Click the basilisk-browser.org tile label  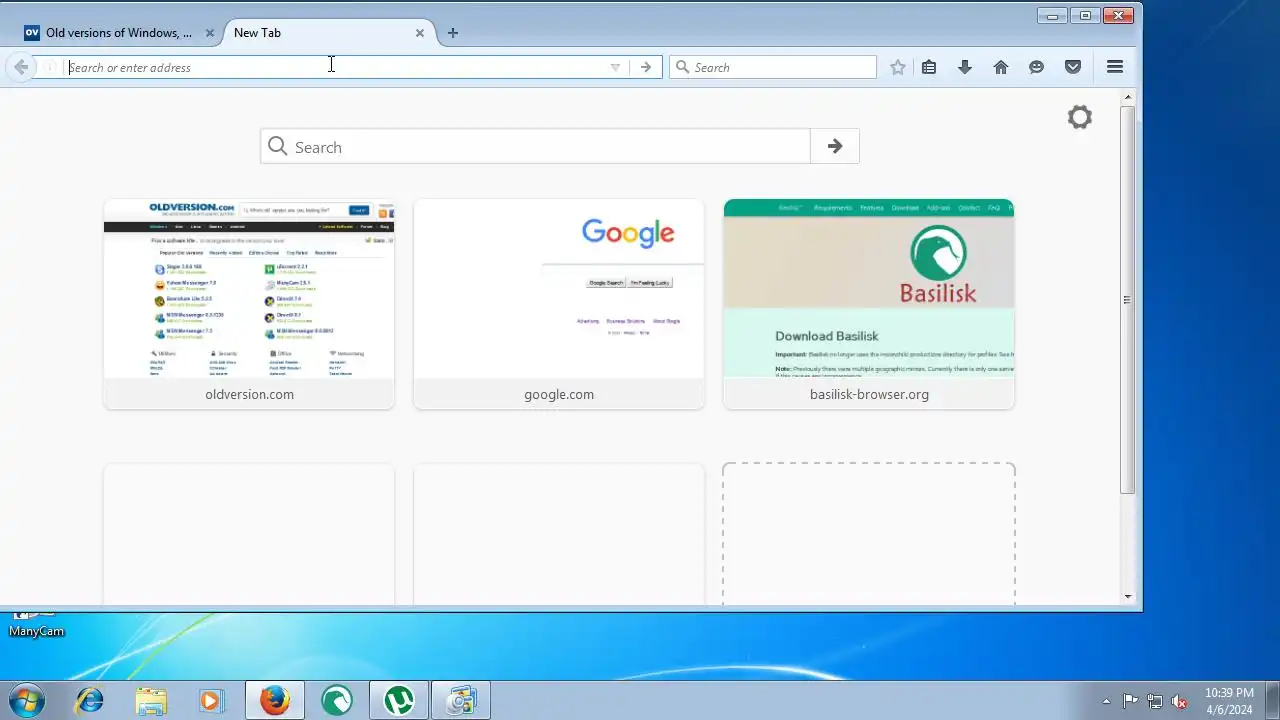869,394
